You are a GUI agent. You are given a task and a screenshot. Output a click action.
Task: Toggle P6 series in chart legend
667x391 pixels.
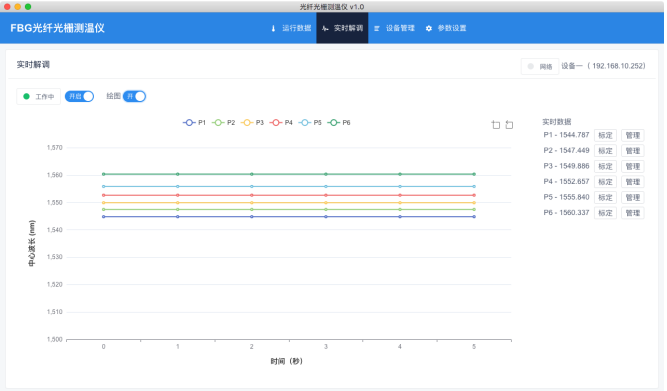click(339, 123)
